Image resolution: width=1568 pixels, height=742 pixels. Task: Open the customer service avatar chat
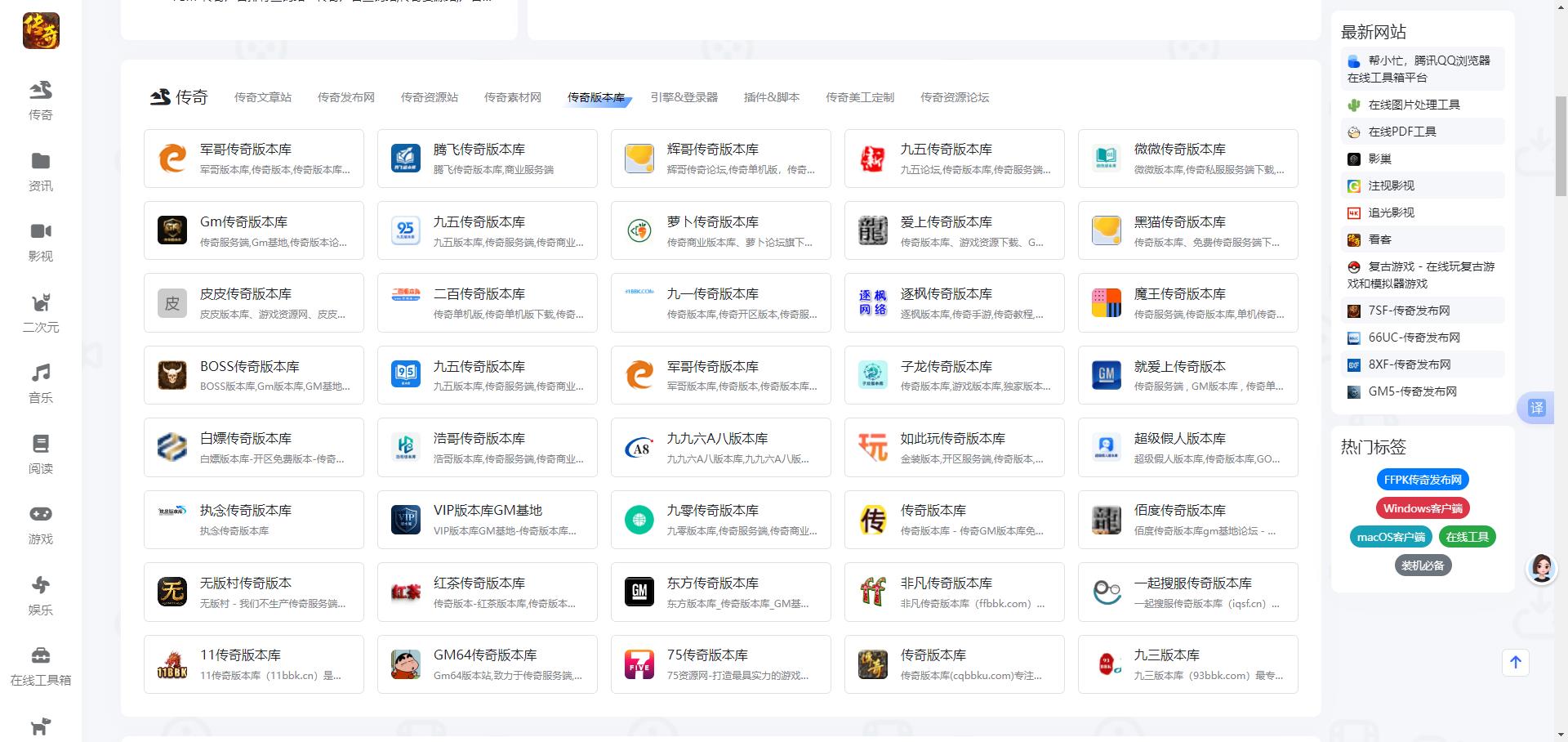1542,568
